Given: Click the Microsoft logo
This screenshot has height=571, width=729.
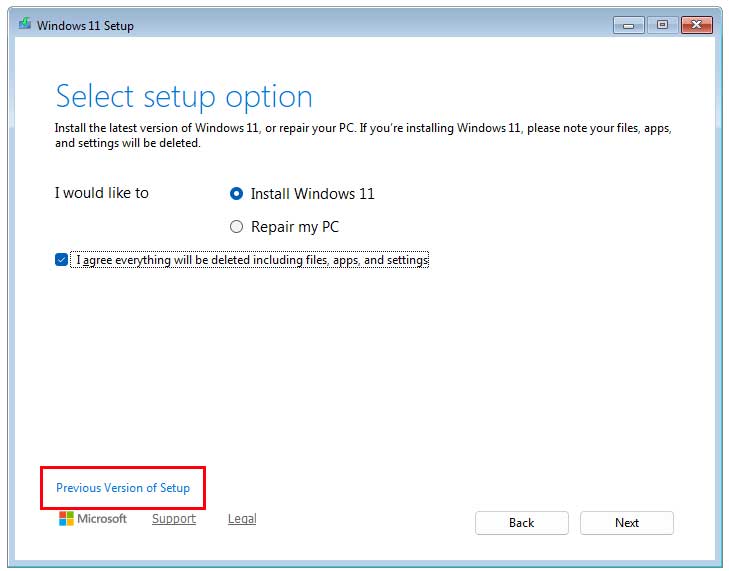Looking at the screenshot, I should coord(93,518).
